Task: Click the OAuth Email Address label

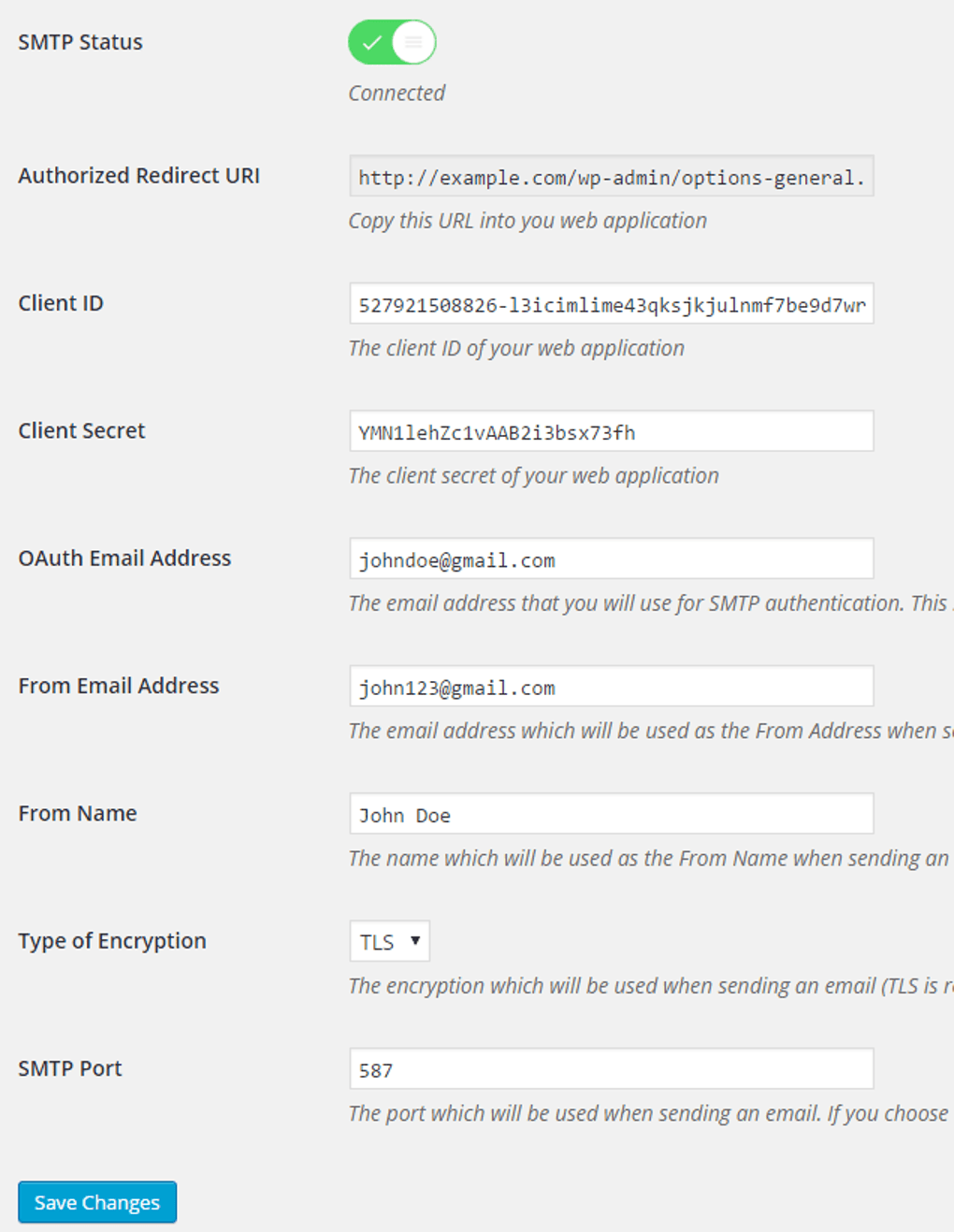Action: coord(124,558)
